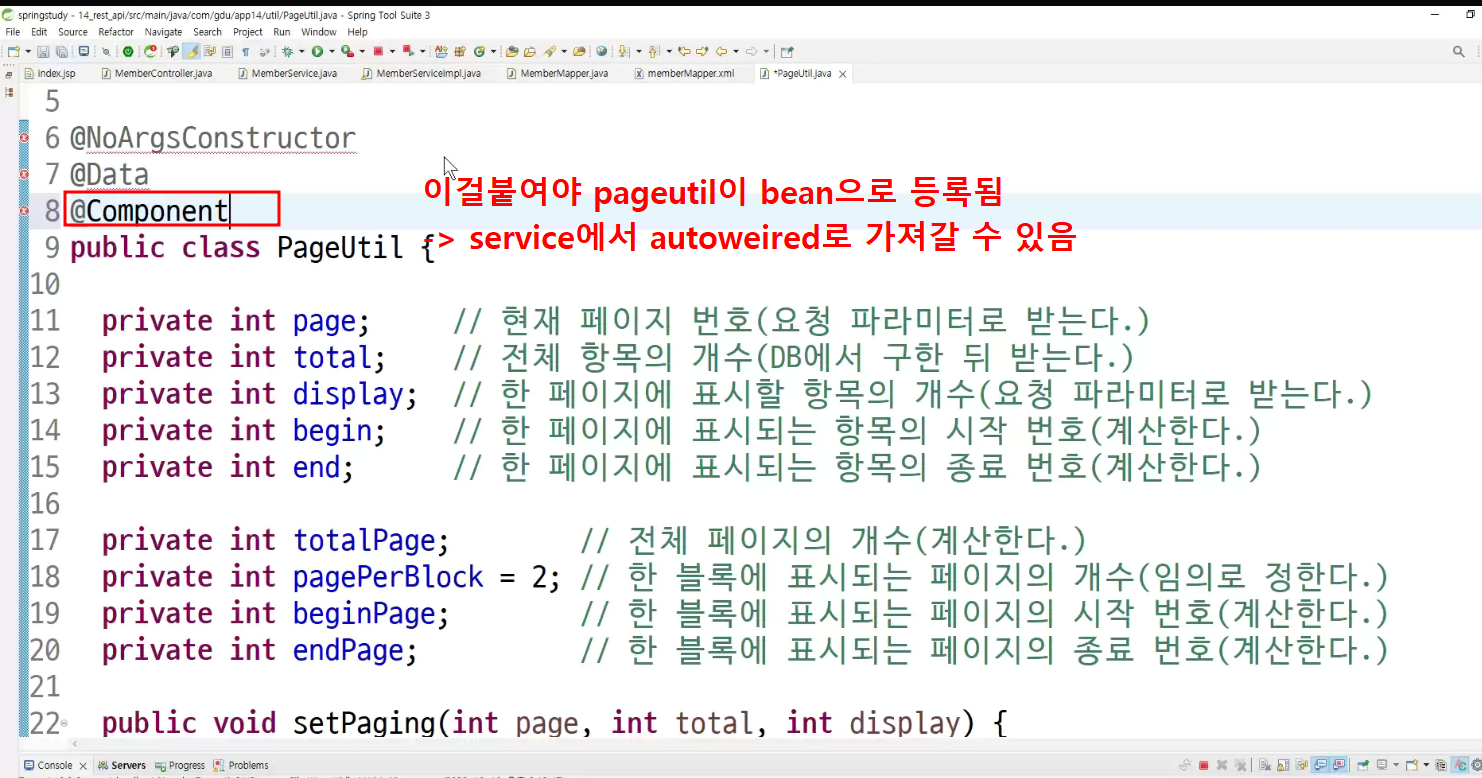Open the green Boot Dashboard icon
This screenshot has height=778, width=1482.
128,51
